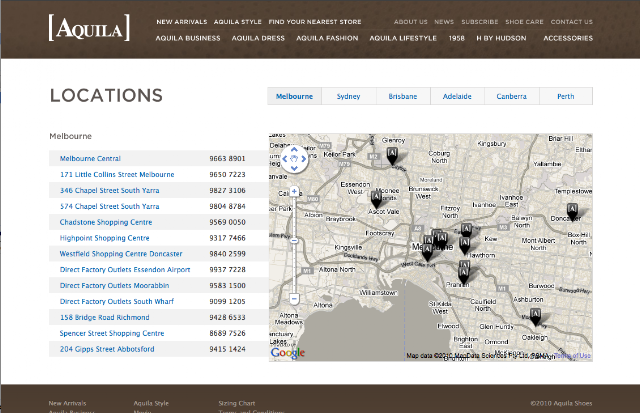Open Direct Factory Outlets Essendon Airport link
The width and height of the screenshot is (640, 413).
125,269
